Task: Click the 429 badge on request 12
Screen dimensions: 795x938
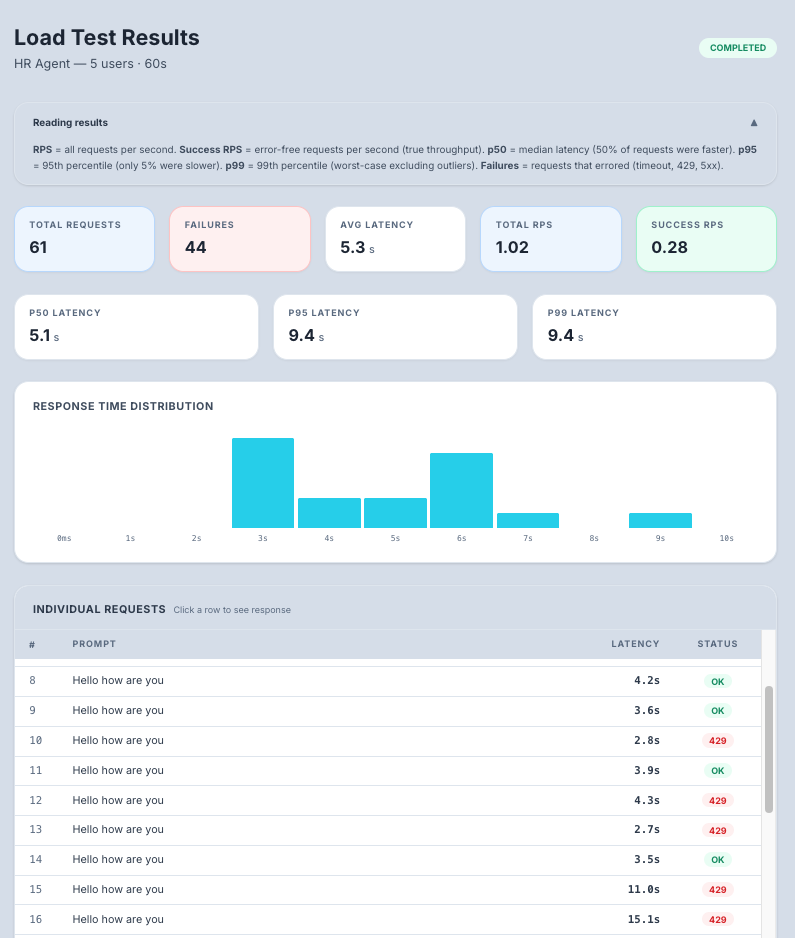Action: coord(718,800)
